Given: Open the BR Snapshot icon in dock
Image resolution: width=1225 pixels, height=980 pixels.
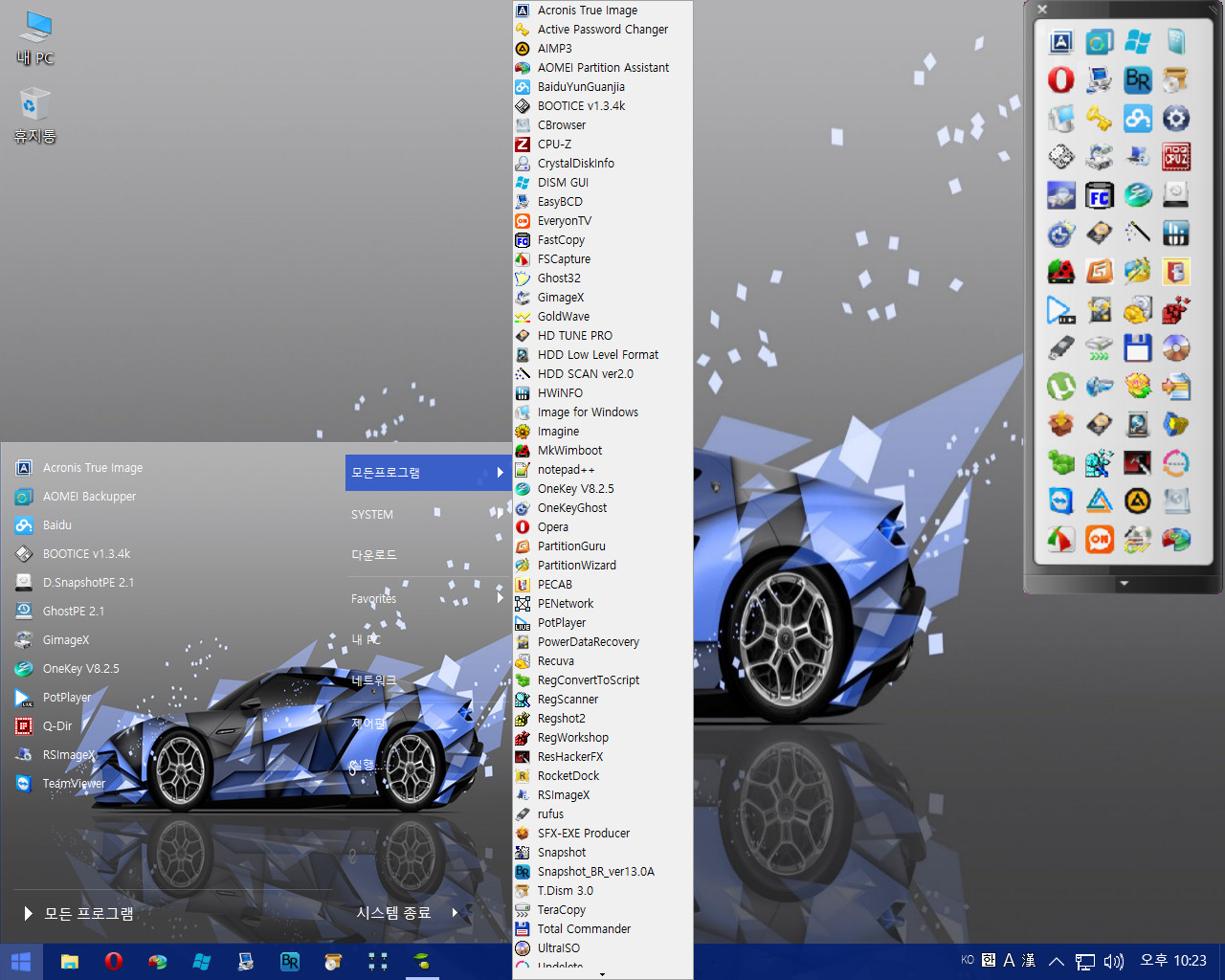Looking at the screenshot, I should click(1137, 80).
